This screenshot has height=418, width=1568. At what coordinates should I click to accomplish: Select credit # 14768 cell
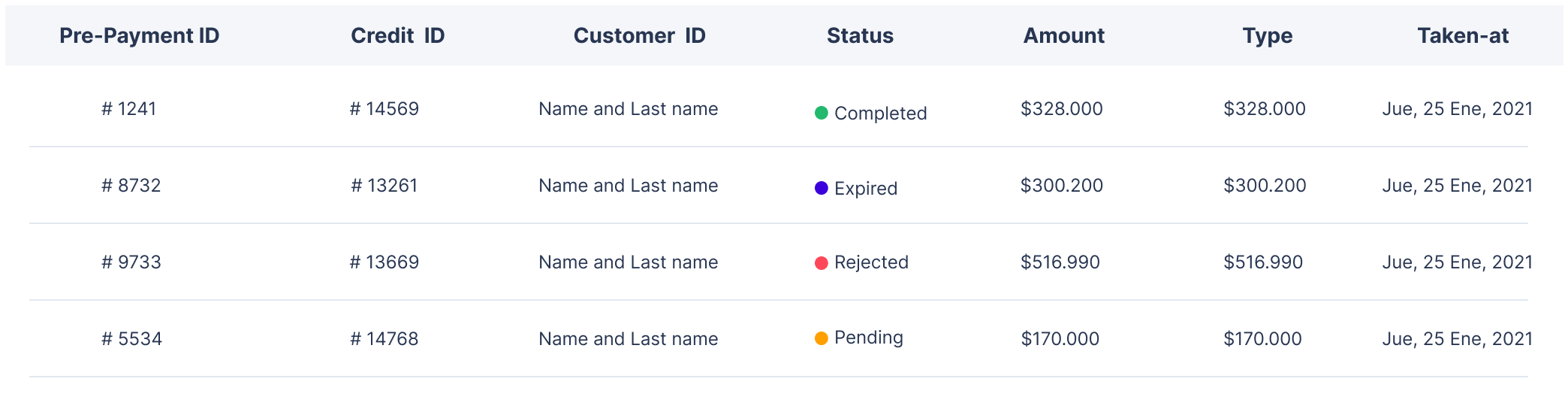click(x=384, y=339)
